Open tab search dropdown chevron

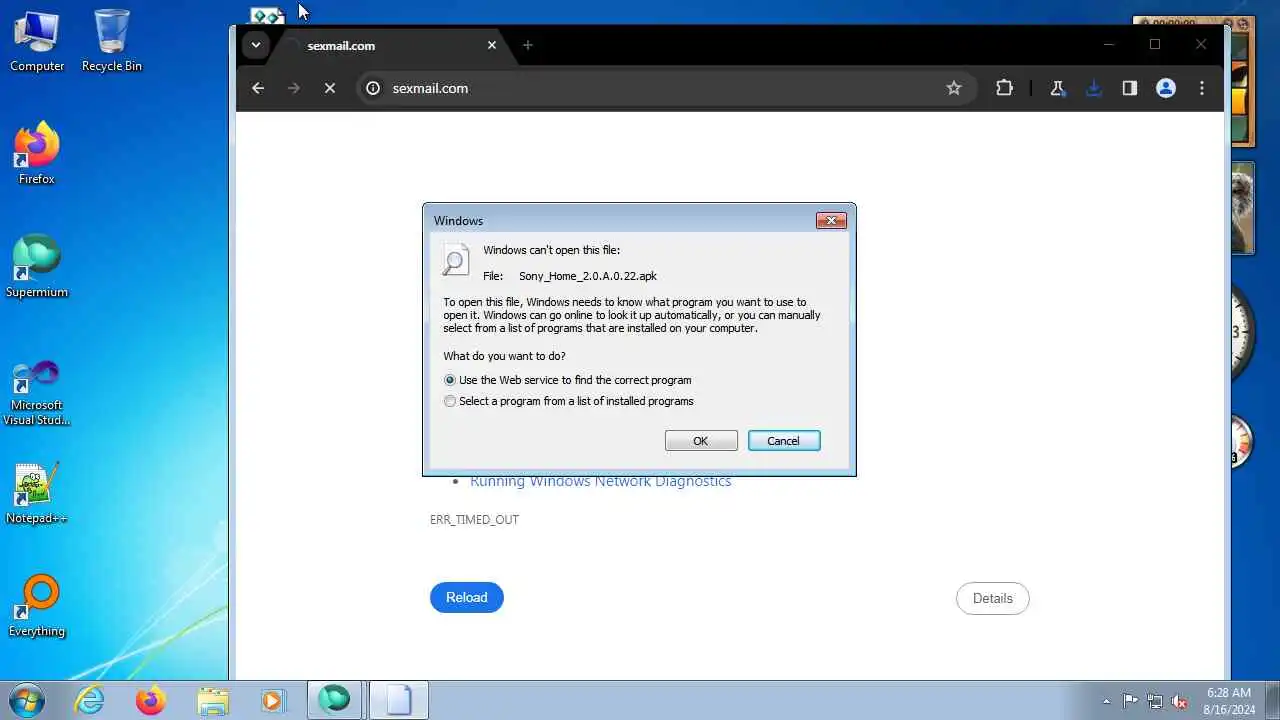coord(256,45)
